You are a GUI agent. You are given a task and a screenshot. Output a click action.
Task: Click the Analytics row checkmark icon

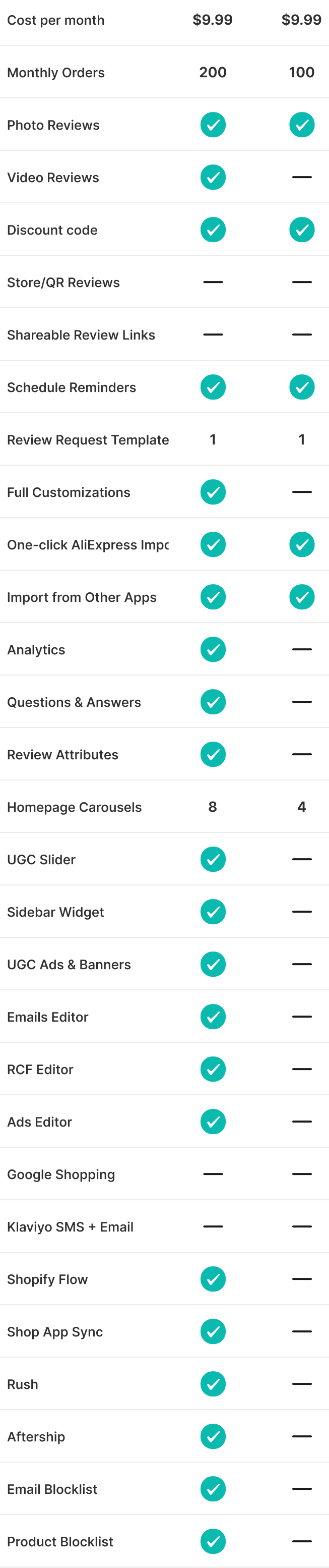[213, 649]
